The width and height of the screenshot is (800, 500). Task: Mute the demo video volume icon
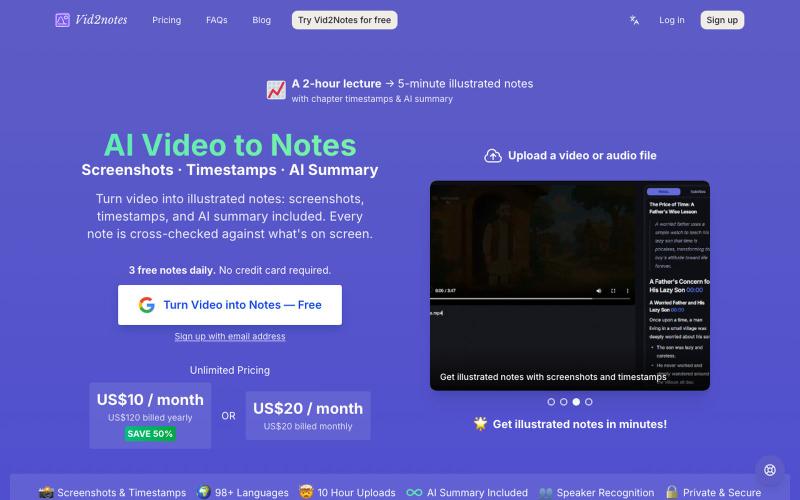(x=598, y=291)
